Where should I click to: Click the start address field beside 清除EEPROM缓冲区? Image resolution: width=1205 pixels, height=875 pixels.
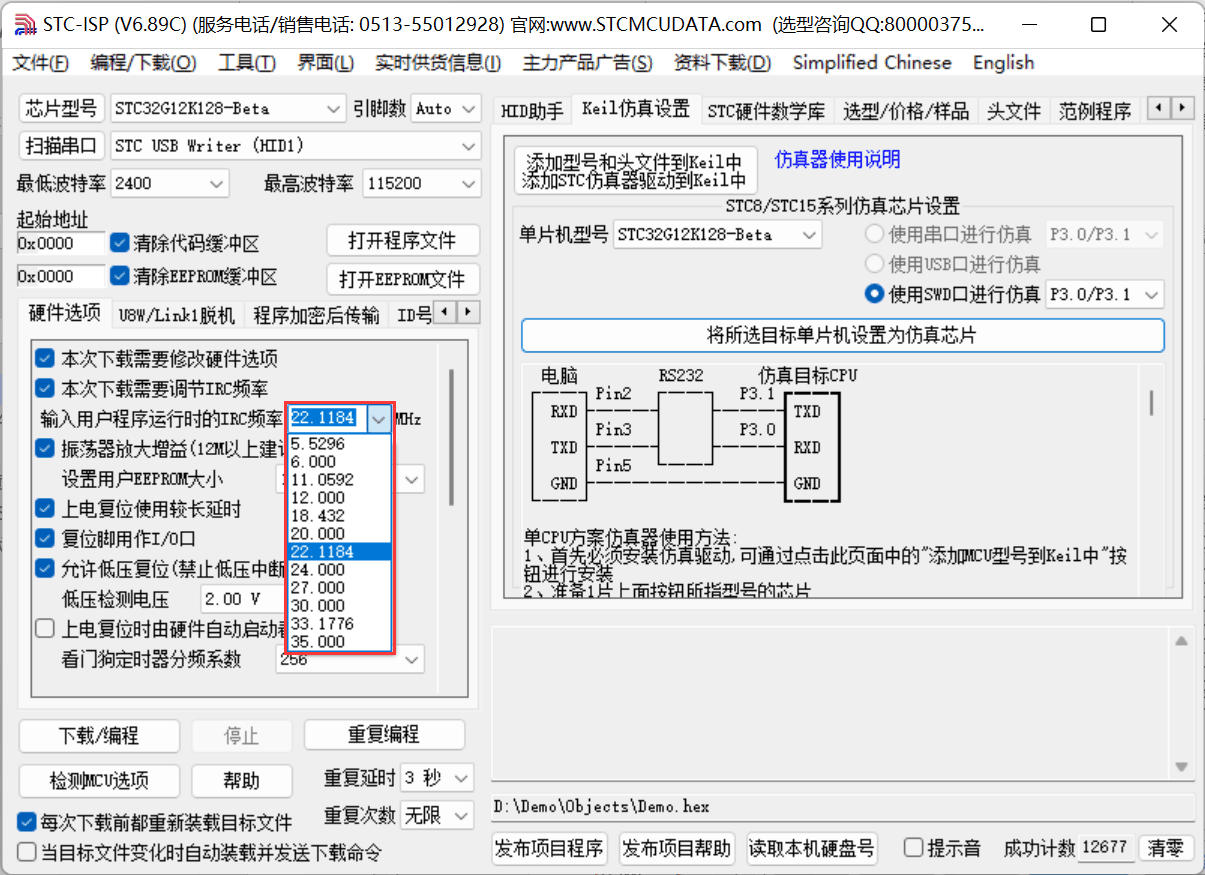click(x=60, y=276)
